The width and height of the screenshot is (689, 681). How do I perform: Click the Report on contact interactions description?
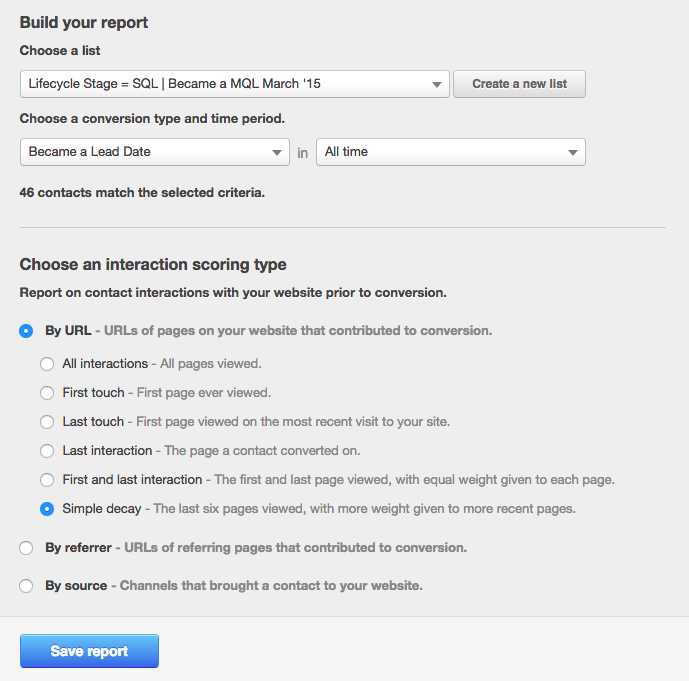pyautogui.click(x=233, y=293)
